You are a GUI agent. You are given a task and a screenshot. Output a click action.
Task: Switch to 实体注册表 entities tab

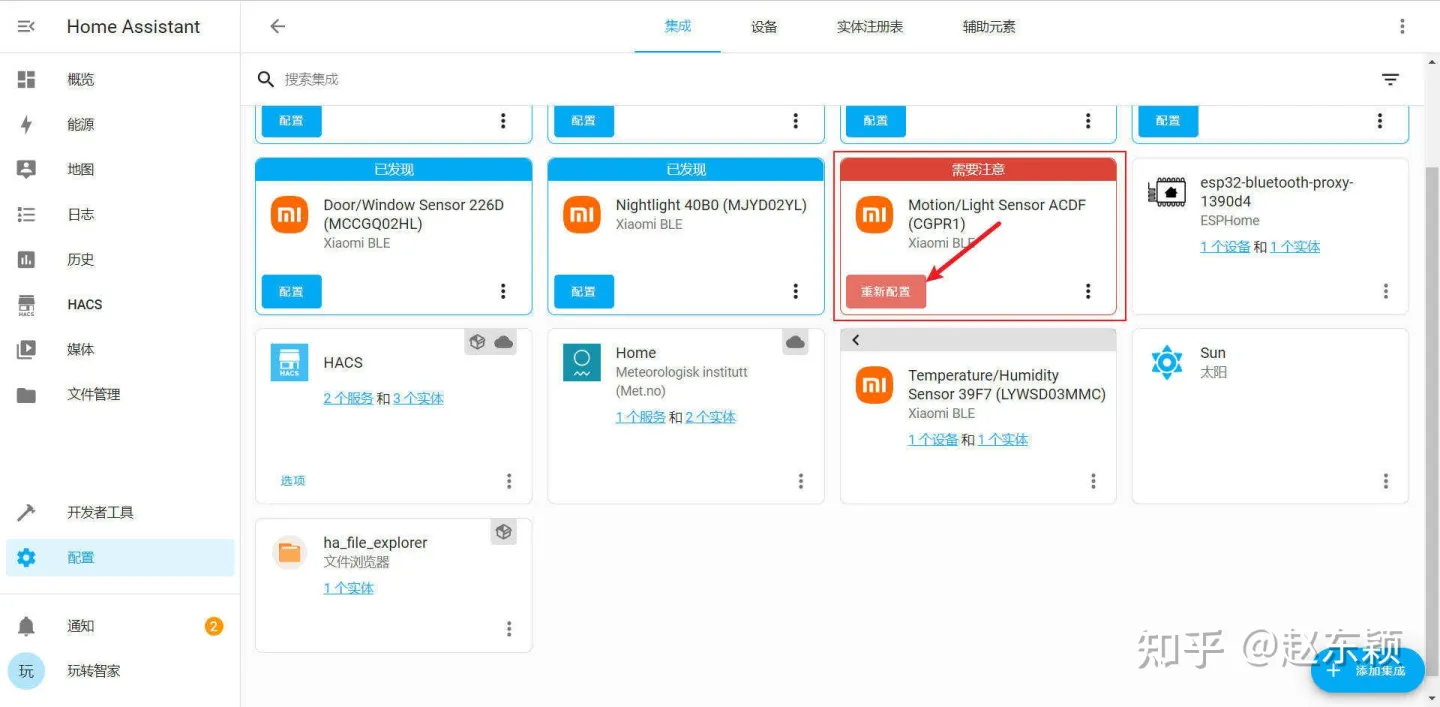(870, 27)
